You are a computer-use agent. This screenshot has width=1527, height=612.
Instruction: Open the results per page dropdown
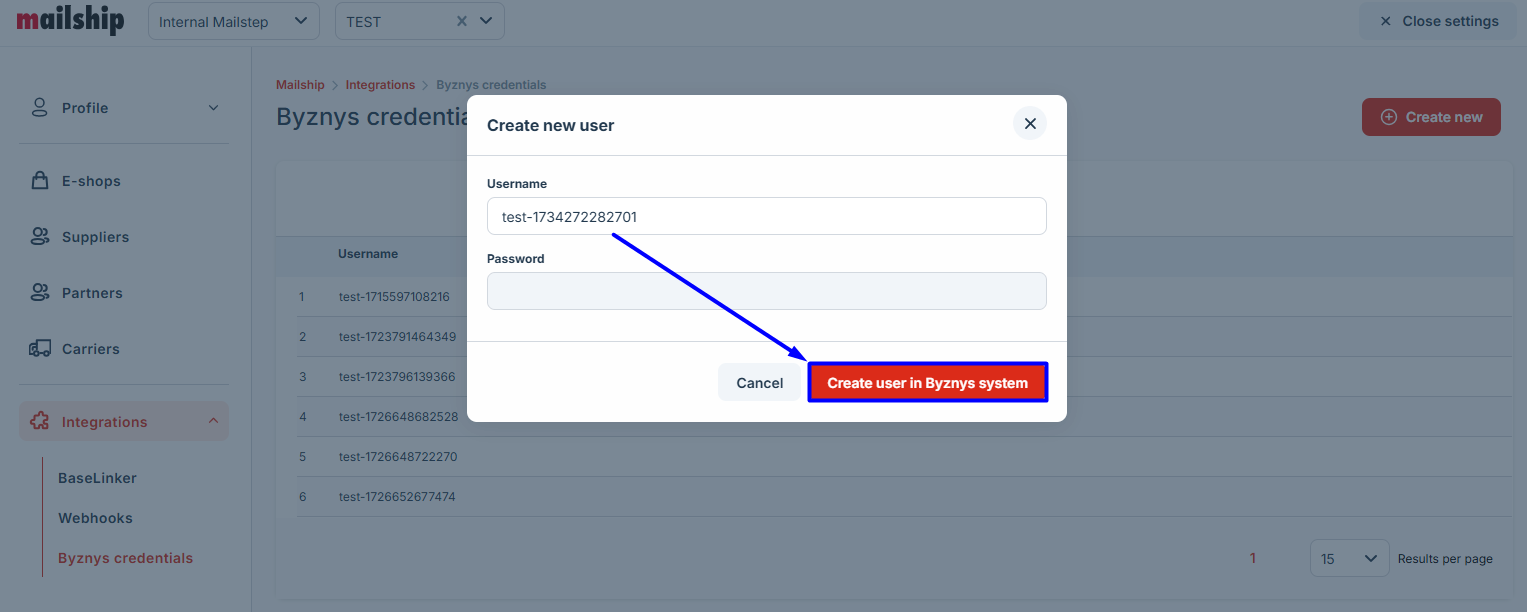tap(1349, 559)
